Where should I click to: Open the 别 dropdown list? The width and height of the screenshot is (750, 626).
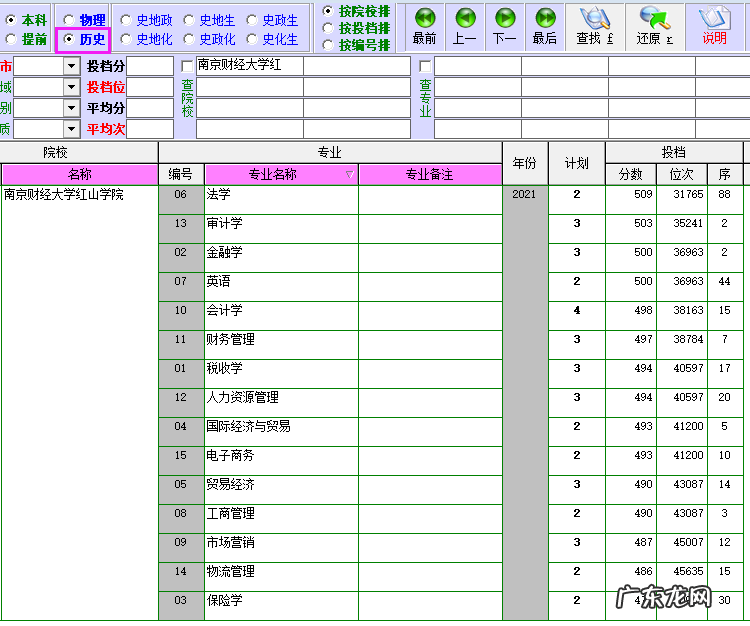coord(71,108)
